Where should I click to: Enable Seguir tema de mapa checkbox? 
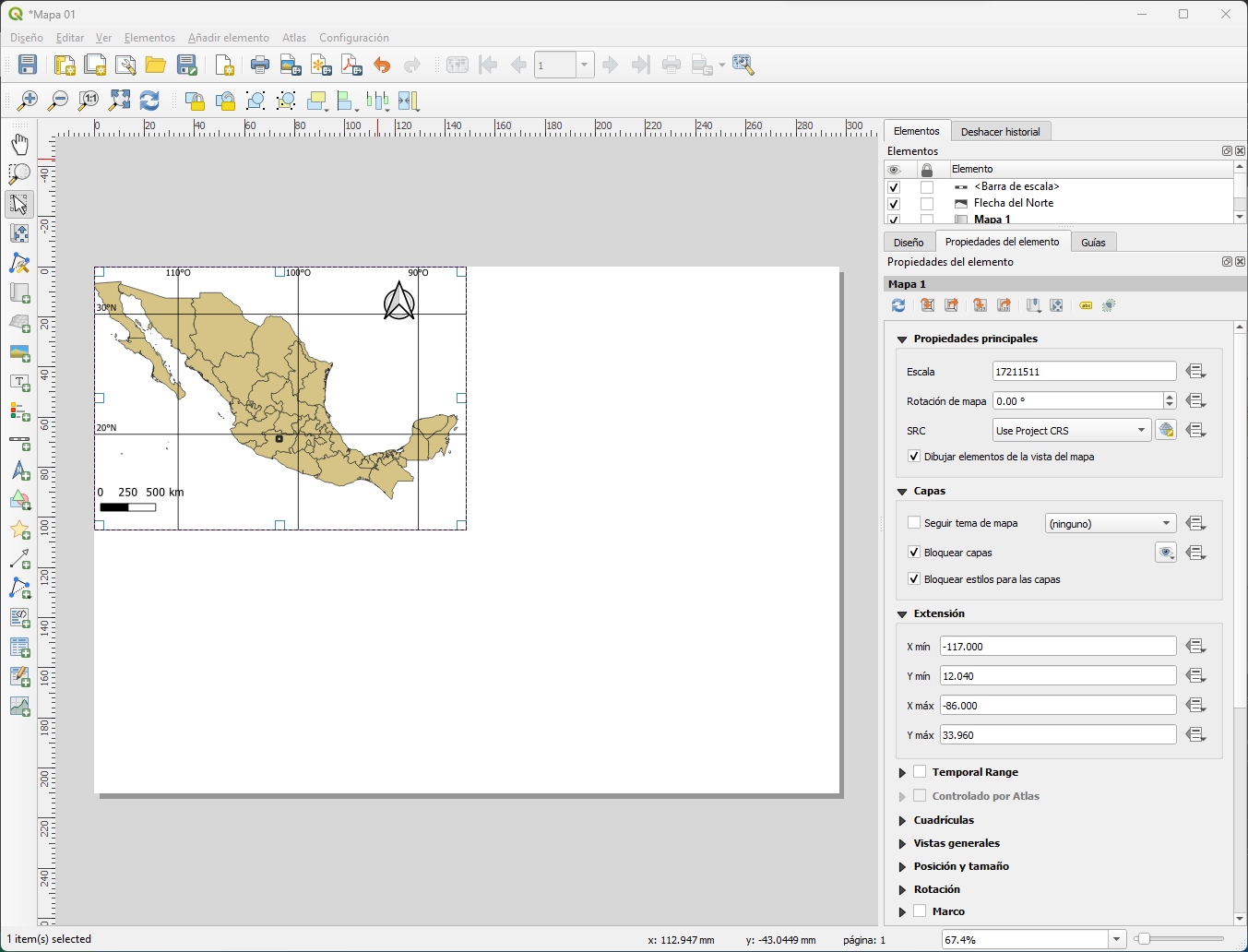coord(914,522)
